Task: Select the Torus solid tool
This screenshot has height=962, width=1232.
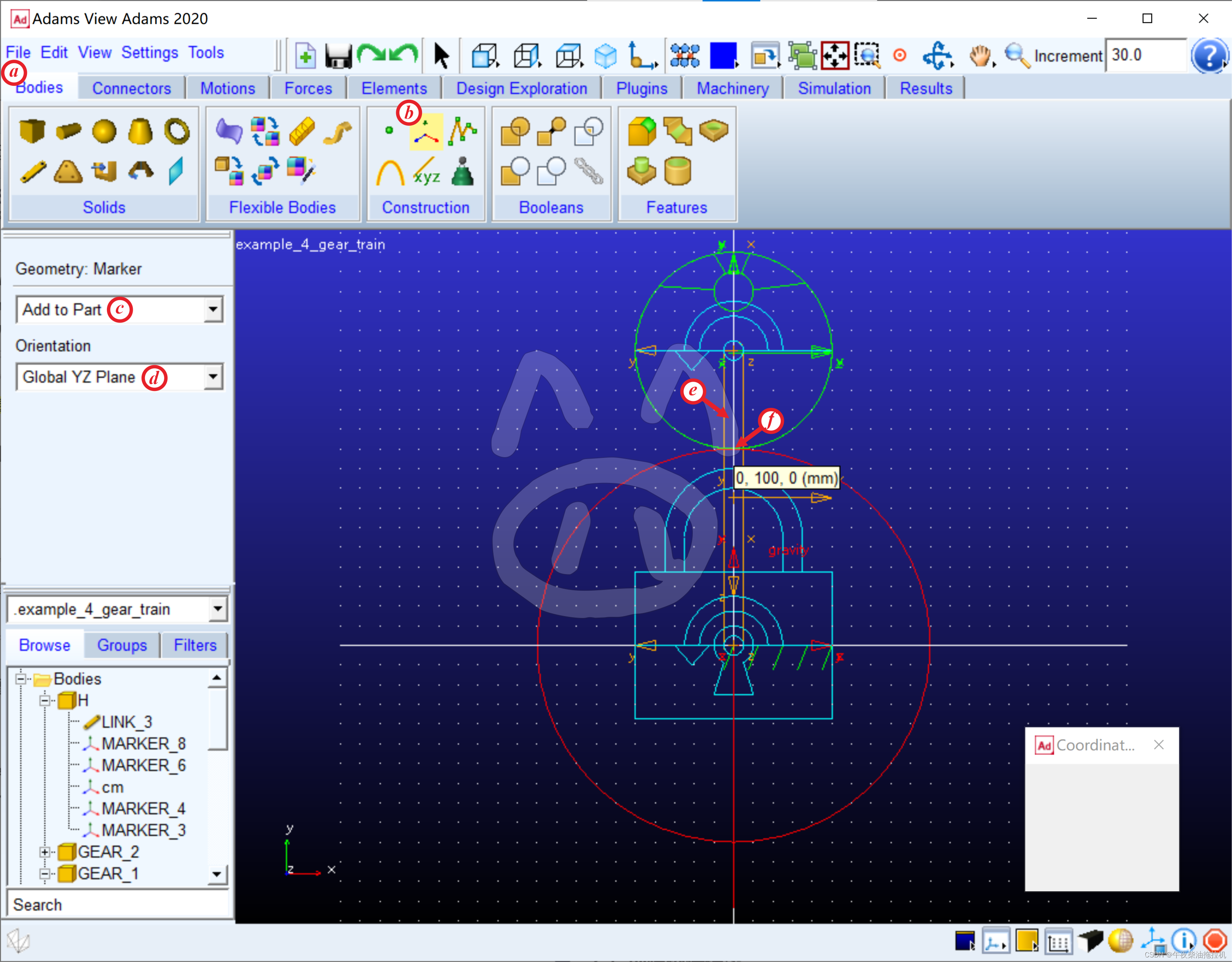Action: (x=177, y=131)
